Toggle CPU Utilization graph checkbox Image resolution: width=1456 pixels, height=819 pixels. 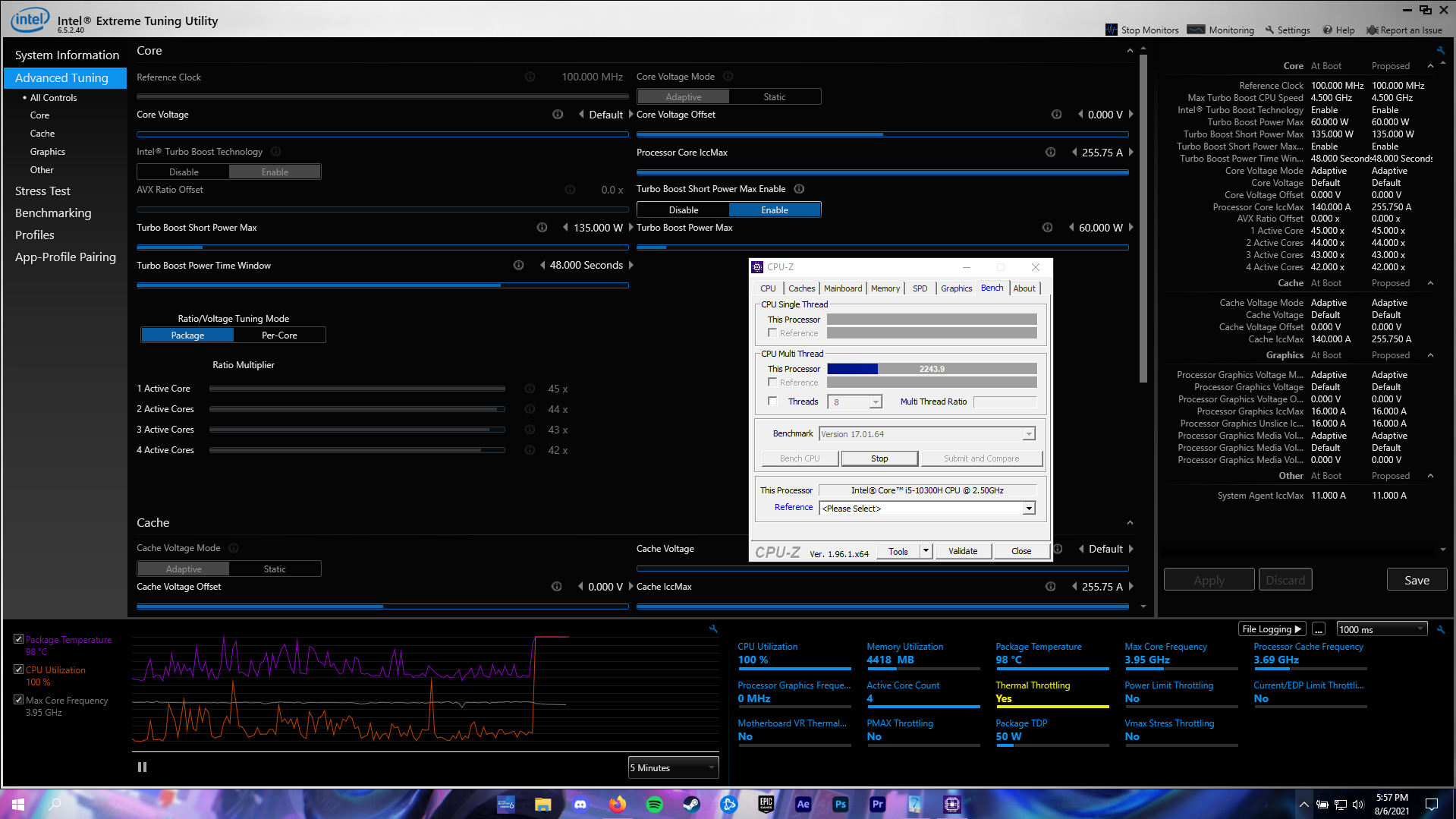point(19,669)
